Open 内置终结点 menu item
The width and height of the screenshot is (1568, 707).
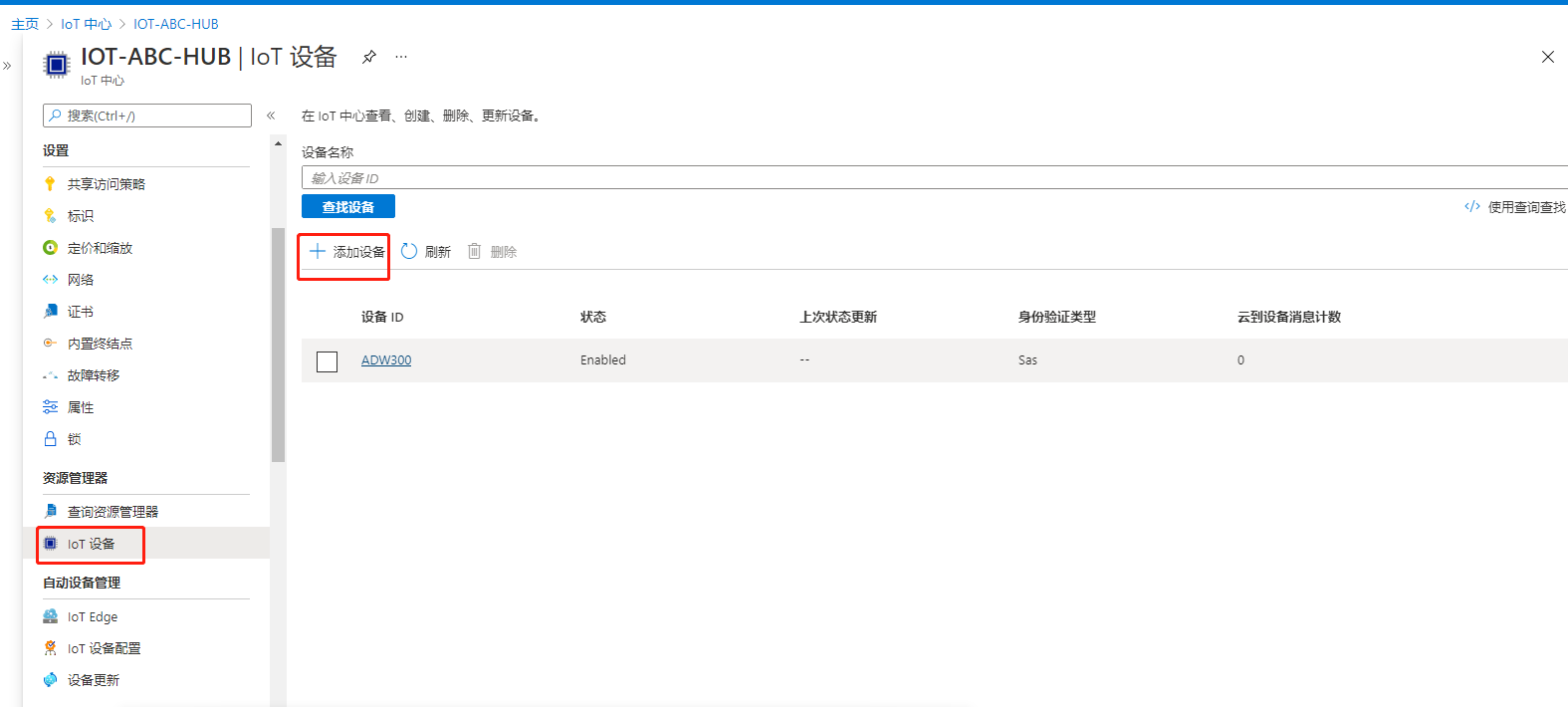tap(100, 344)
